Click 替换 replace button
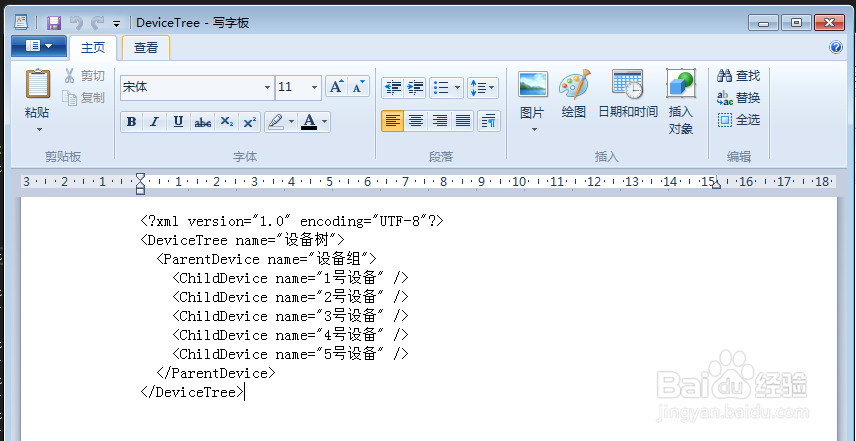Image resolution: width=856 pixels, height=441 pixels. tap(739, 98)
